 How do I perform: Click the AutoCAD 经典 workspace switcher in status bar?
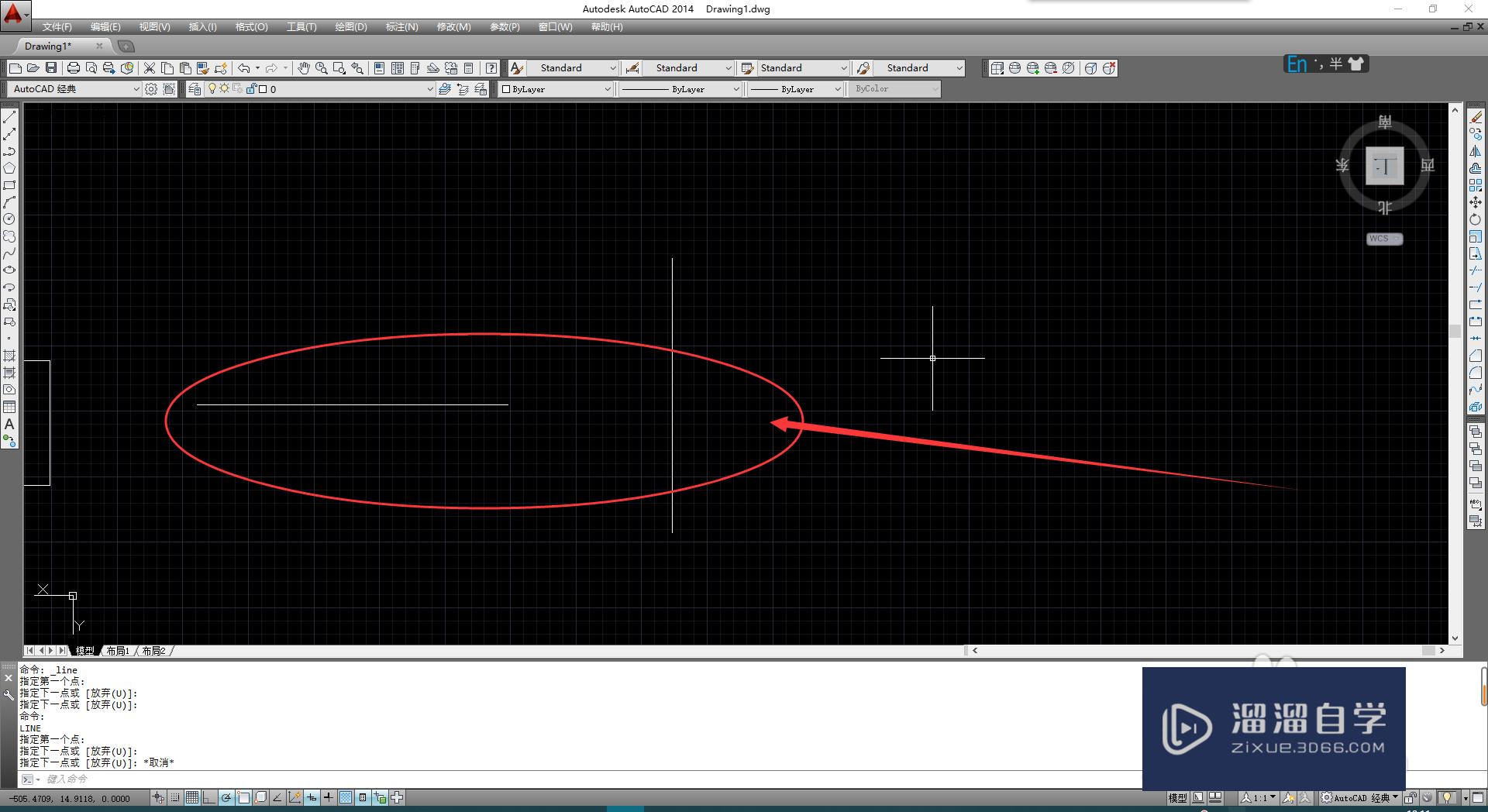[x=1360, y=797]
